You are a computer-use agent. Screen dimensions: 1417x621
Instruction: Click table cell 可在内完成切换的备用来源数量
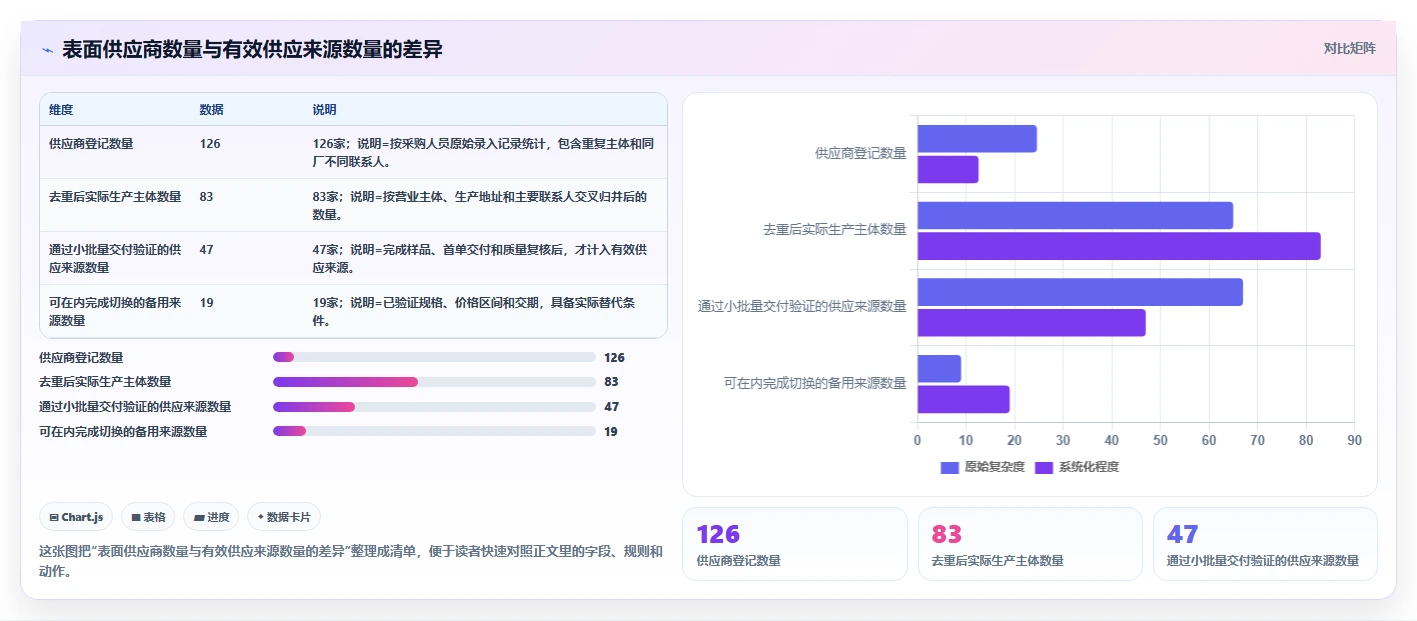(x=115, y=311)
